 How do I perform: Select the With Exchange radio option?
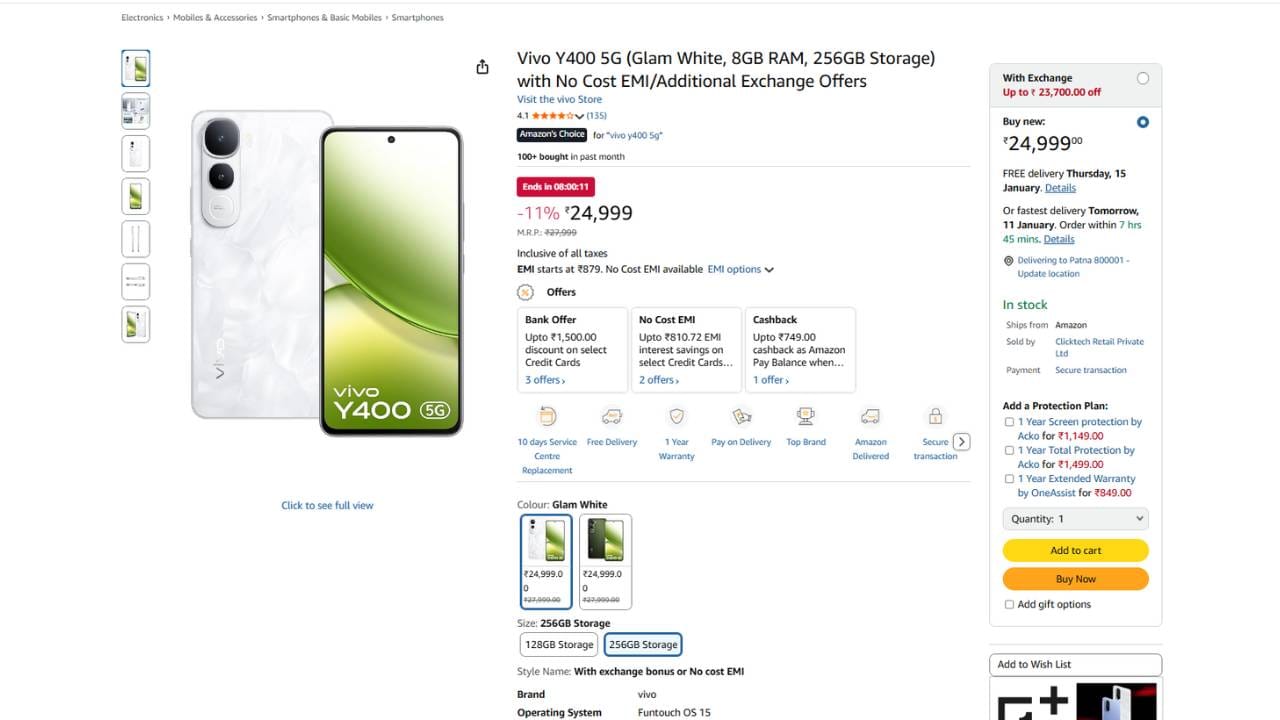(x=1143, y=78)
